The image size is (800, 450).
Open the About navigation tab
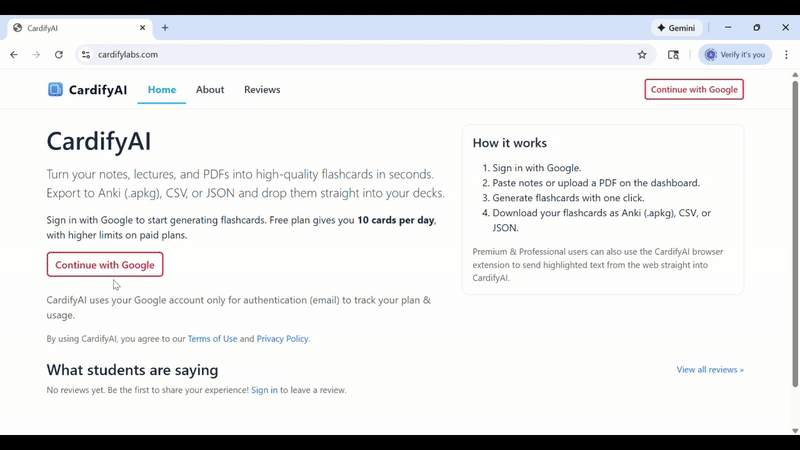coord(210,89)
